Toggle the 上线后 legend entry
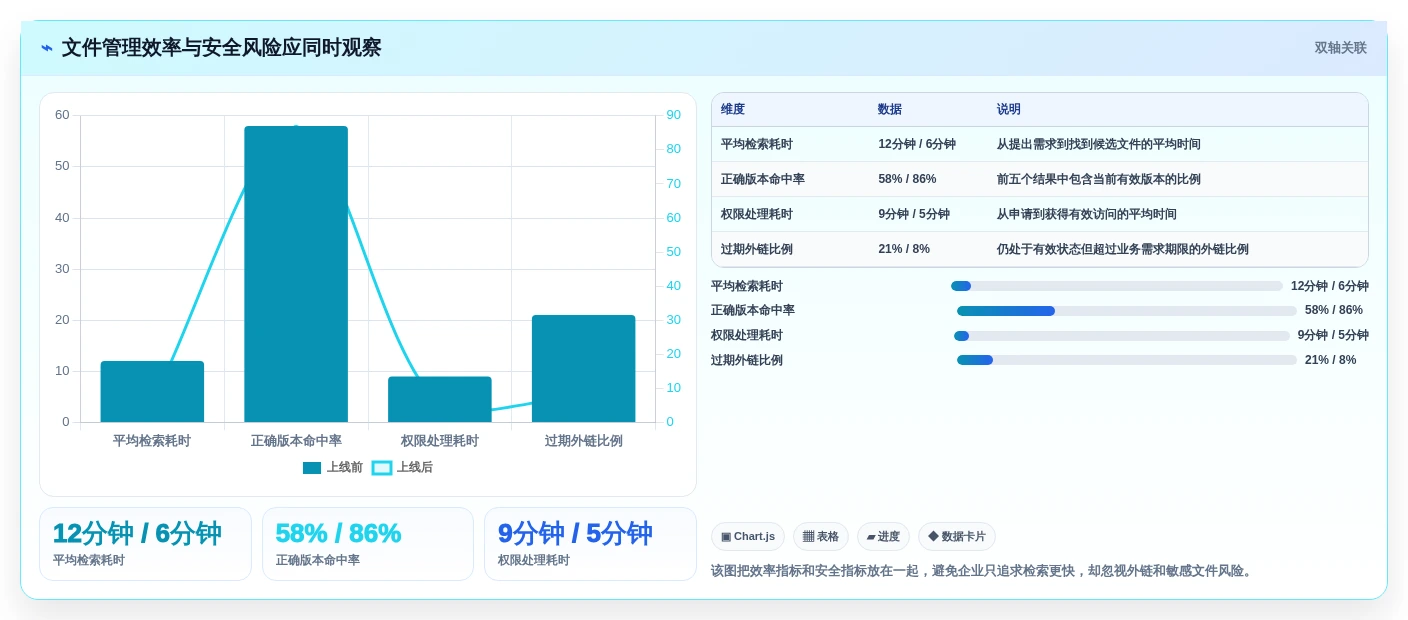Image resolution: width=1408 pixels, height=620 pixels. (403, 467)
